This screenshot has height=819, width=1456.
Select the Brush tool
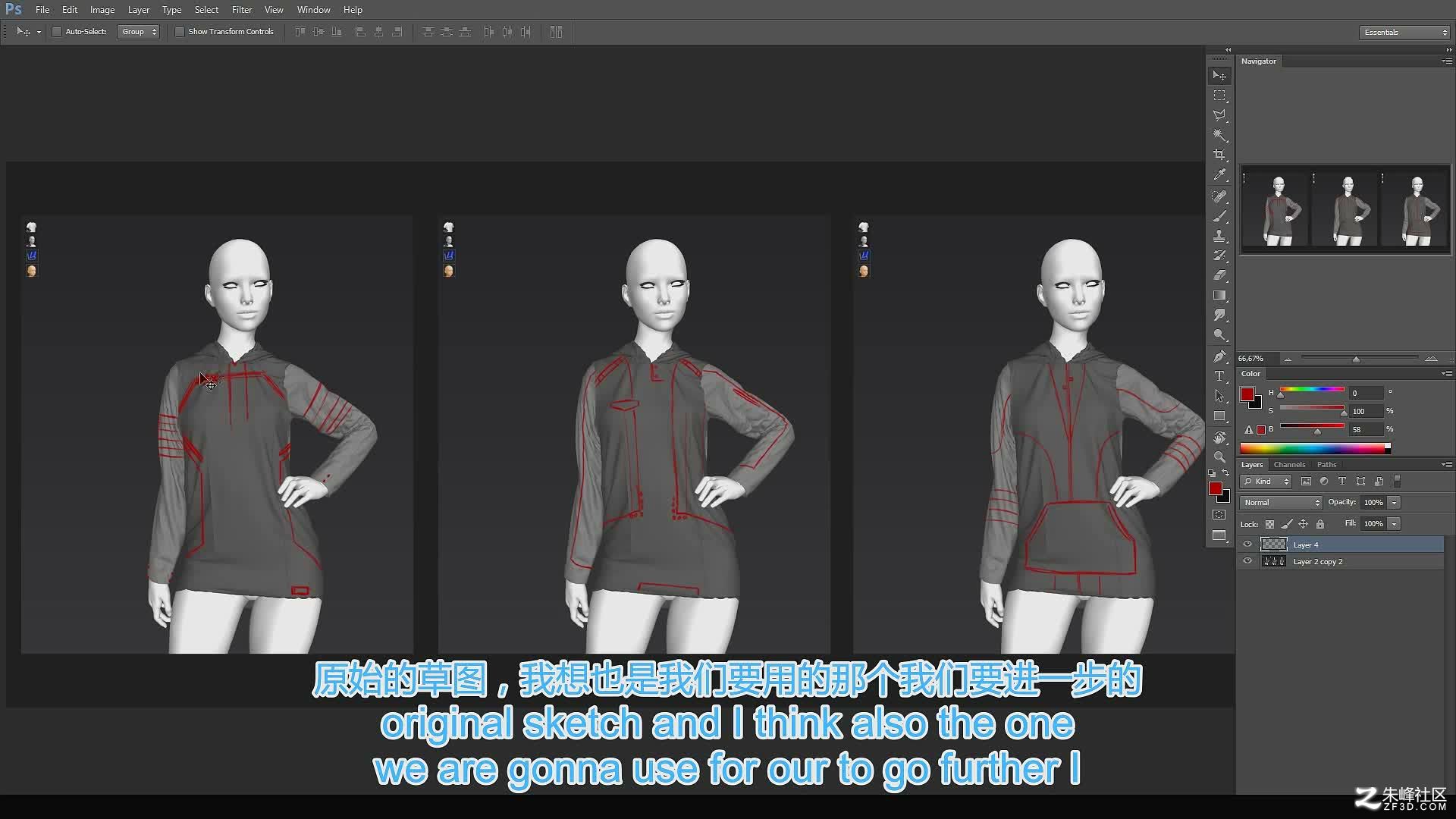(x=1219, y=216)
